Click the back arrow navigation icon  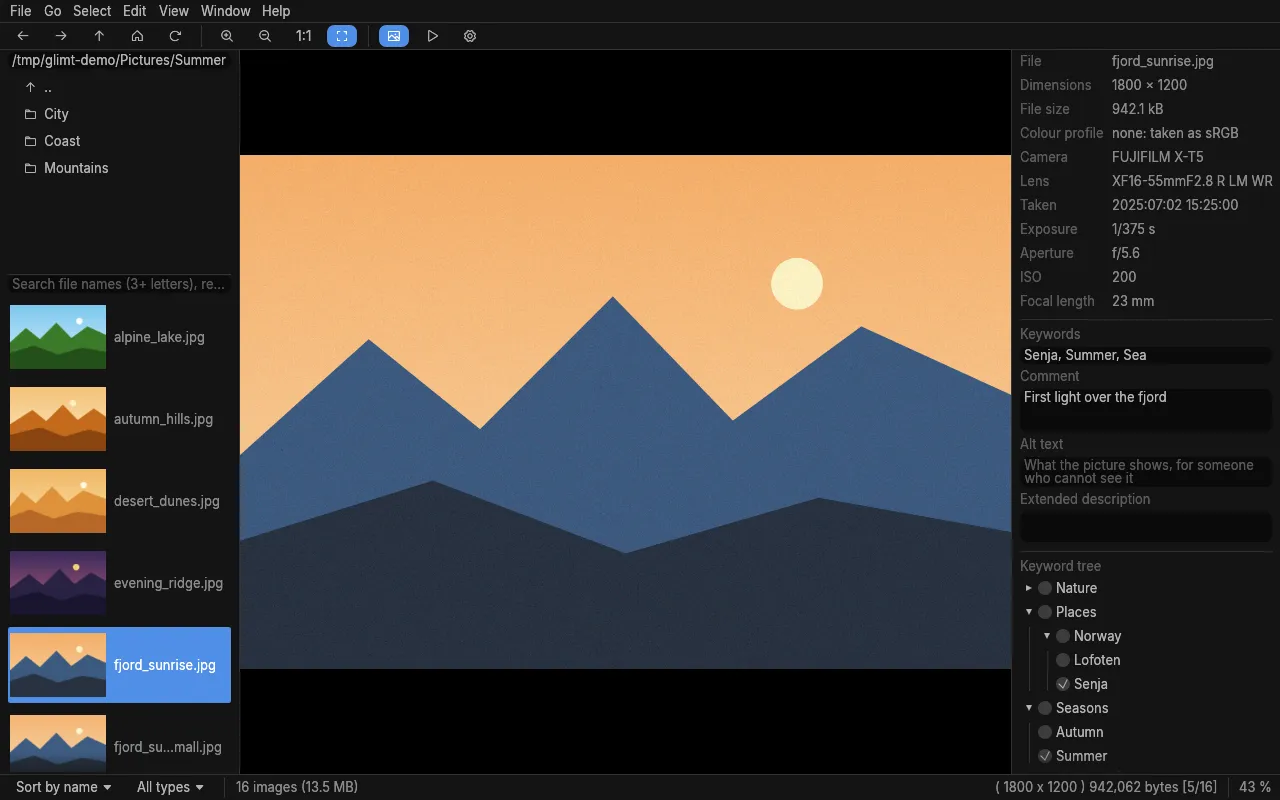coord(23,36)
